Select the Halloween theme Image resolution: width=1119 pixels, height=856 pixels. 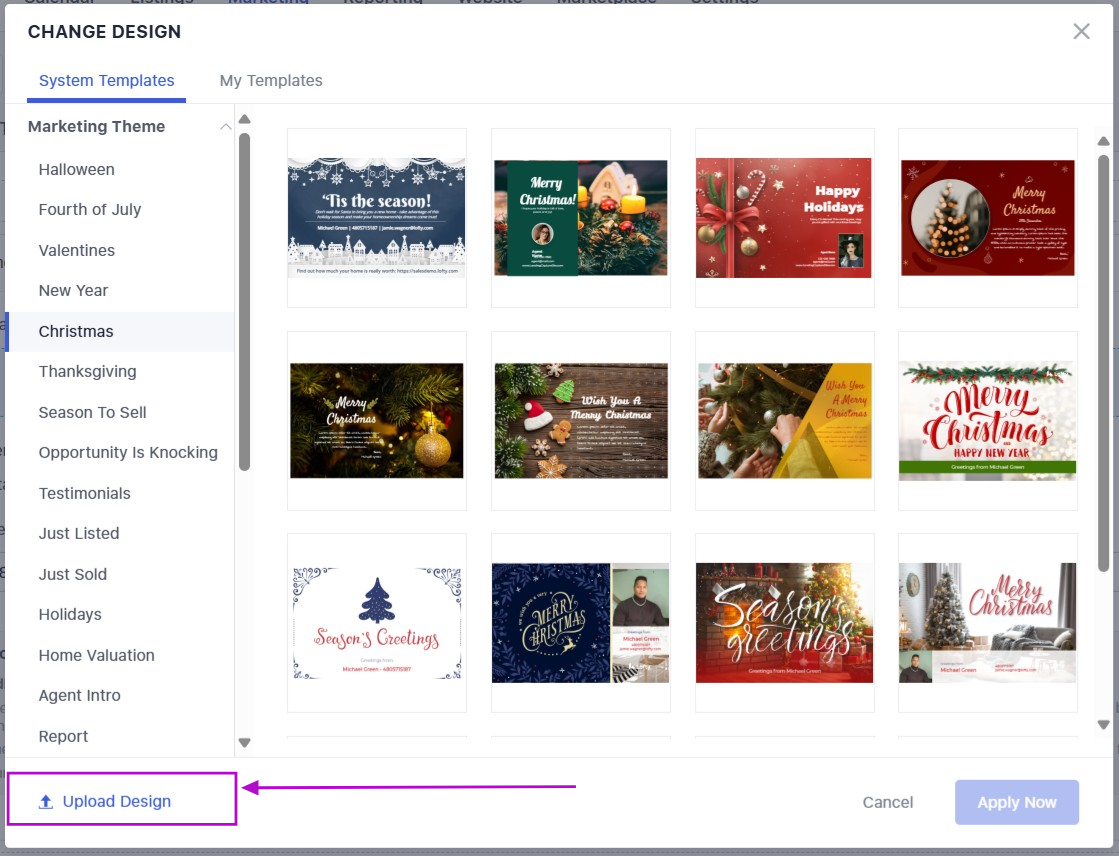coord(77,170)
